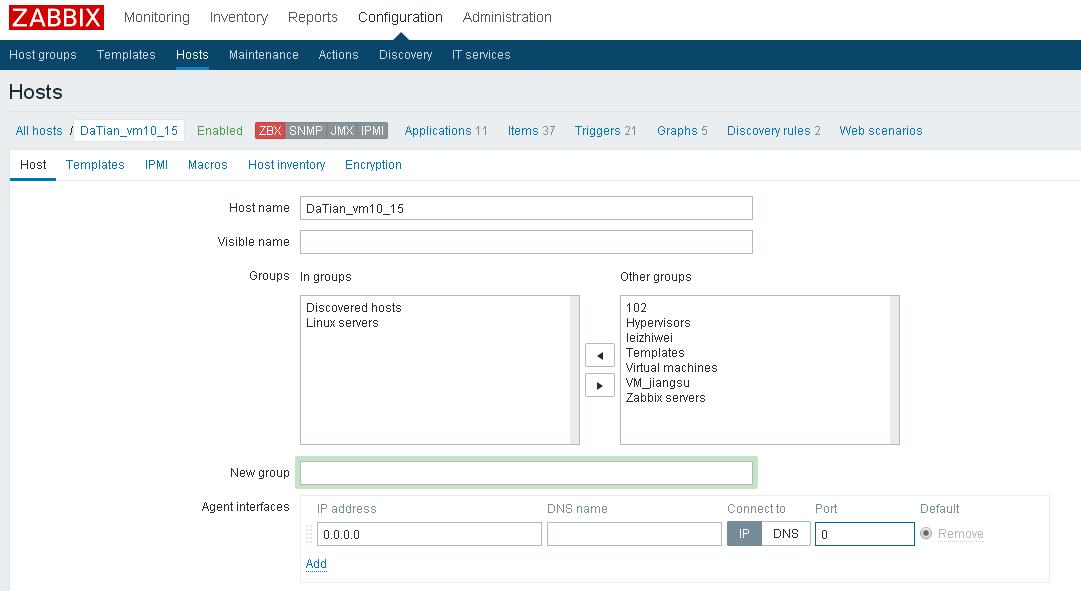Focus the Host name field

pyautogui.click(x=526, y=208)
